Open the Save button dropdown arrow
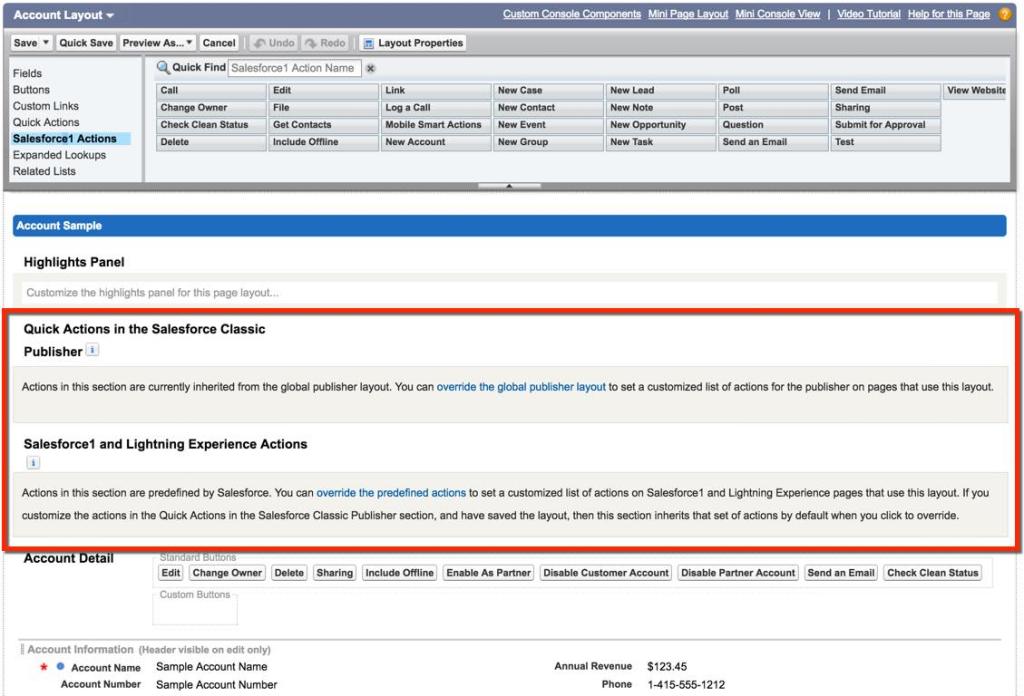 [x=46, y=42]
